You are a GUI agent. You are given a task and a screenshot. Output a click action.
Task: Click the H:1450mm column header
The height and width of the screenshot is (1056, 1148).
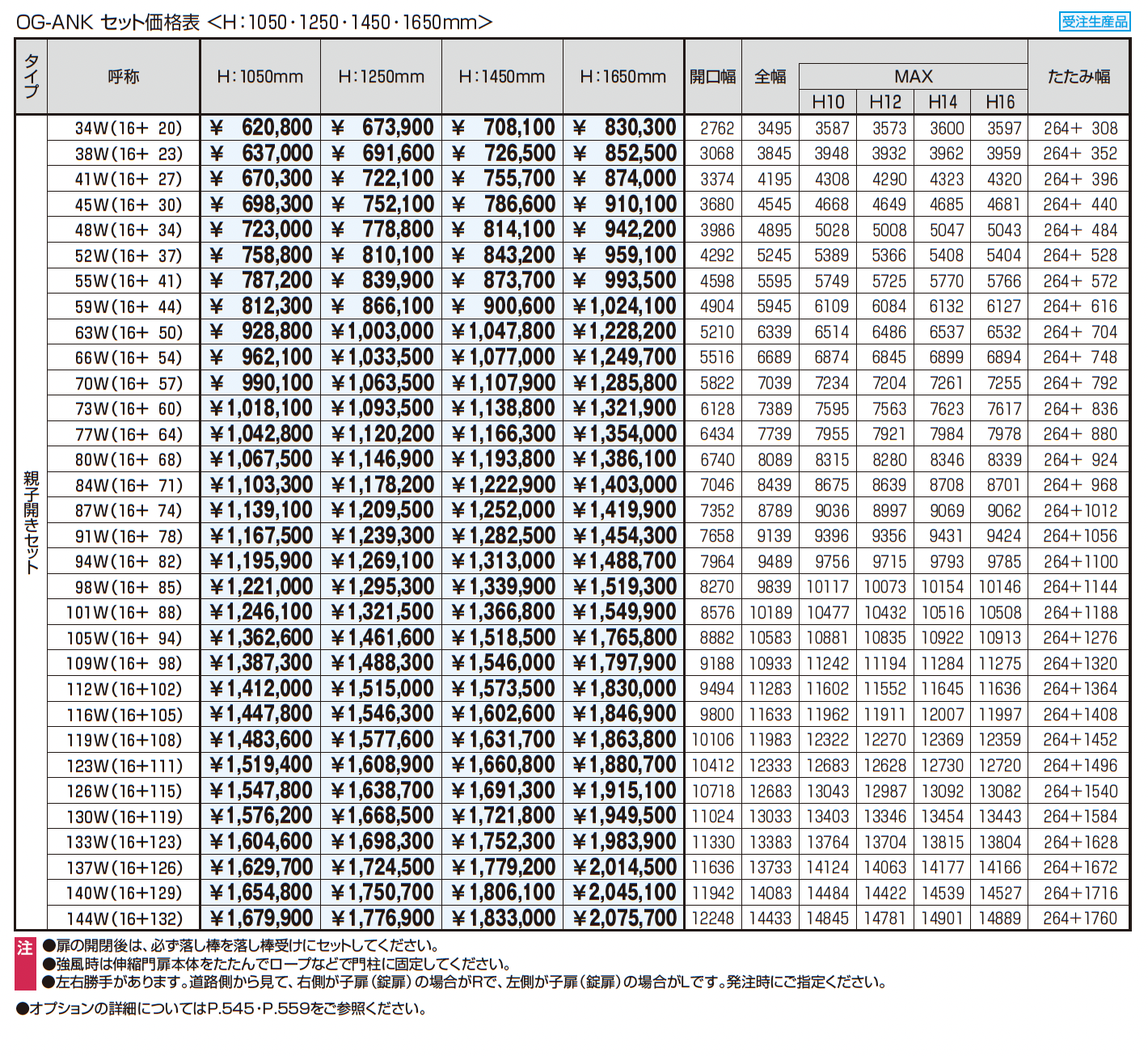(502, 77)
